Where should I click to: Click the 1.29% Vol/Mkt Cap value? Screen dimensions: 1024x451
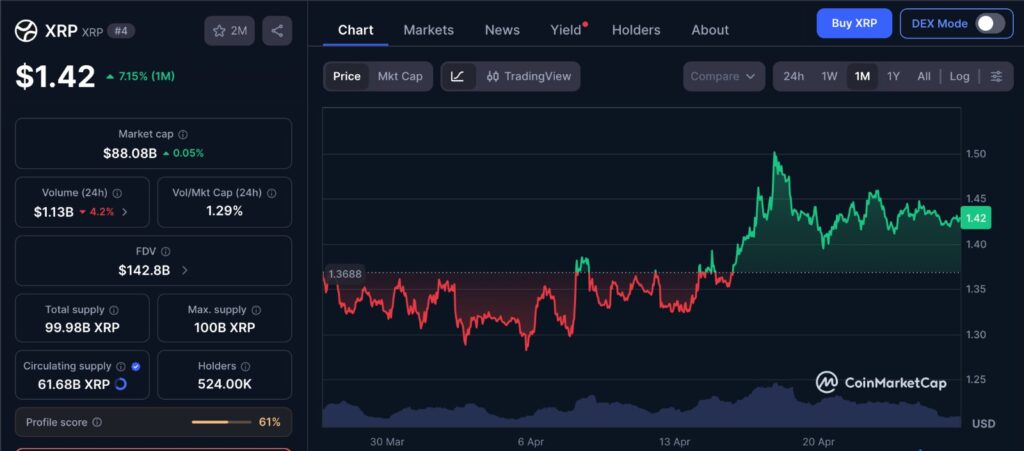pyautogui.click(x=225, y=211)
